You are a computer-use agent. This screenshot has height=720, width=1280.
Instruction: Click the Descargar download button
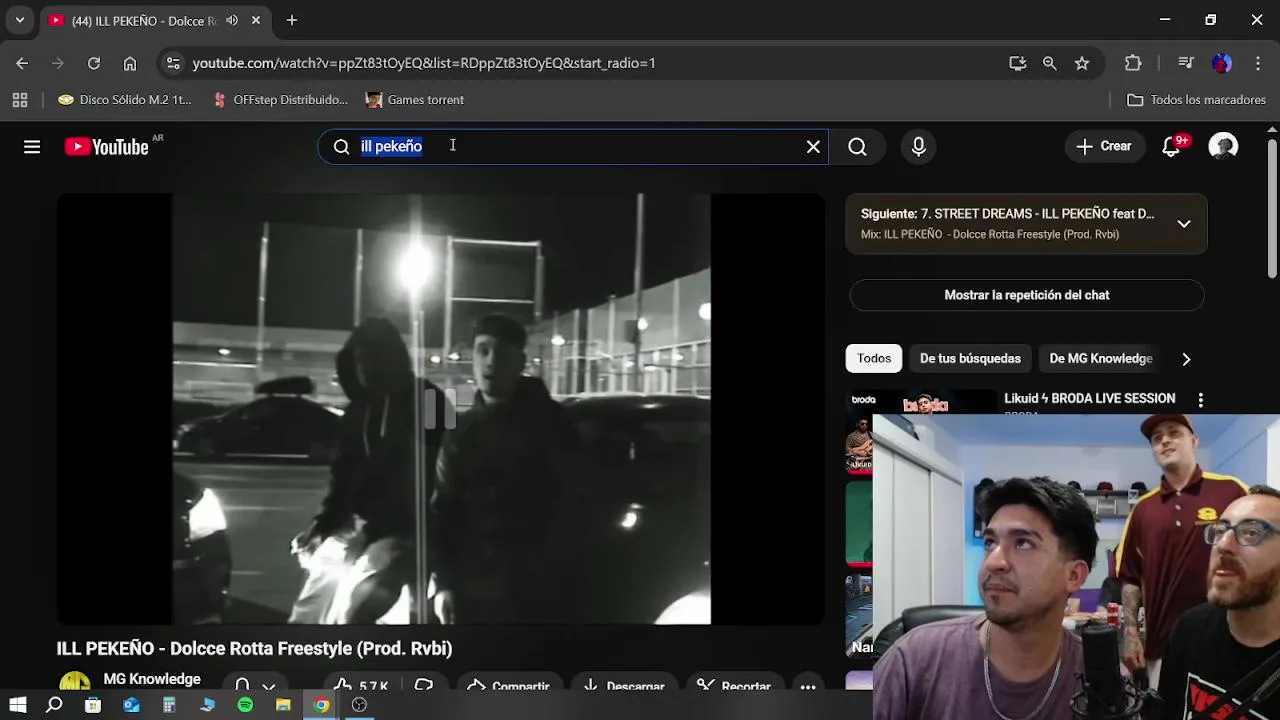624,686
